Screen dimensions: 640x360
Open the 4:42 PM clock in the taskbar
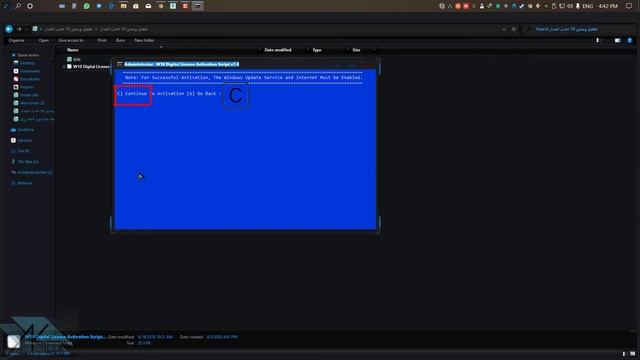[x=608, y=6]
